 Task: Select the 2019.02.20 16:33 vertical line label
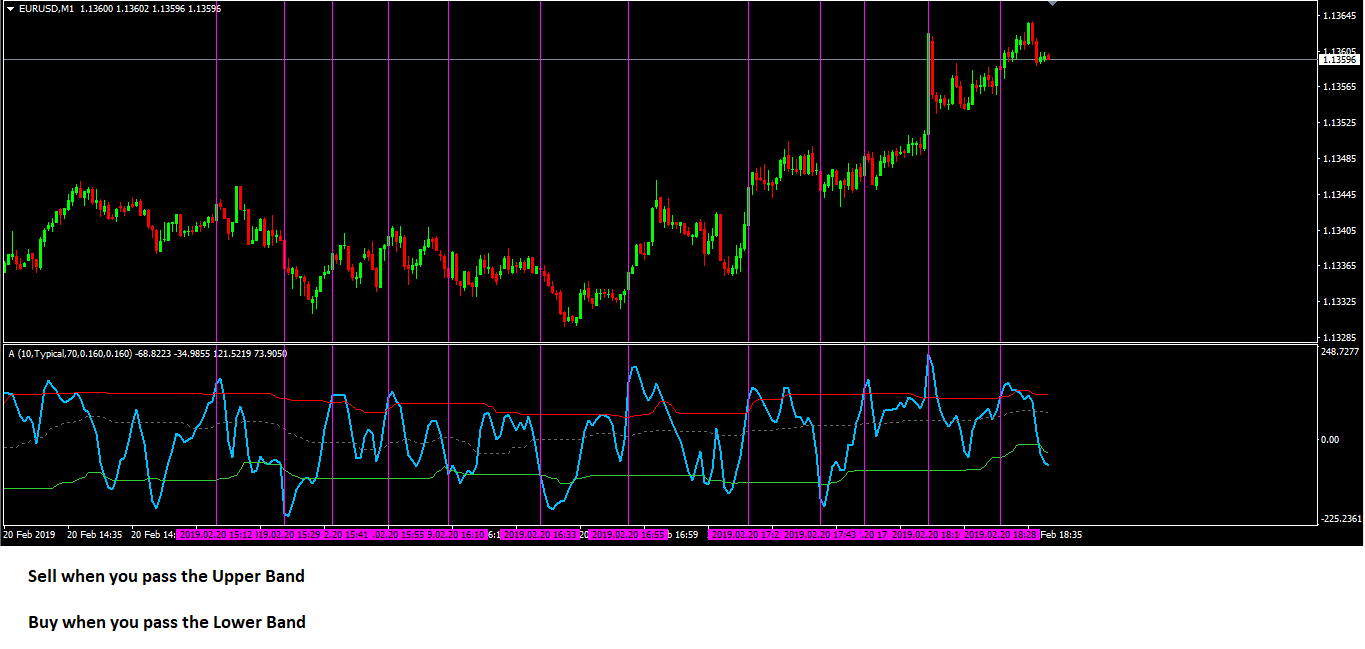[x=539, y=535]
